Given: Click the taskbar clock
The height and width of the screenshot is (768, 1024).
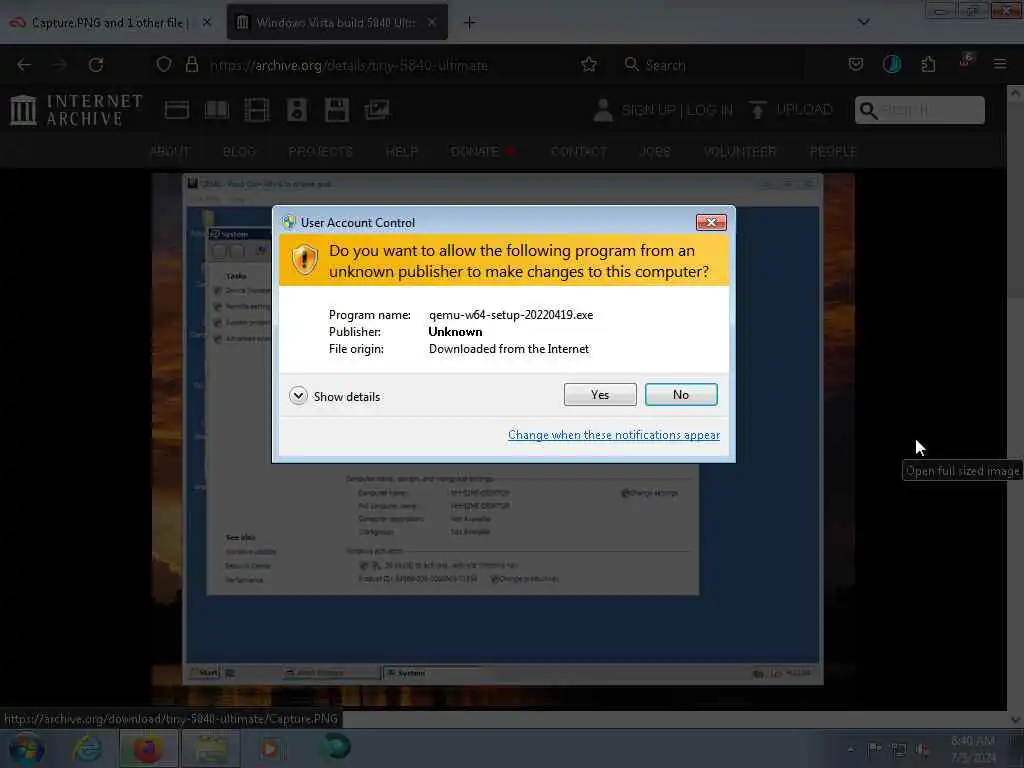Looking at the screenshot, I should (973, 749).
